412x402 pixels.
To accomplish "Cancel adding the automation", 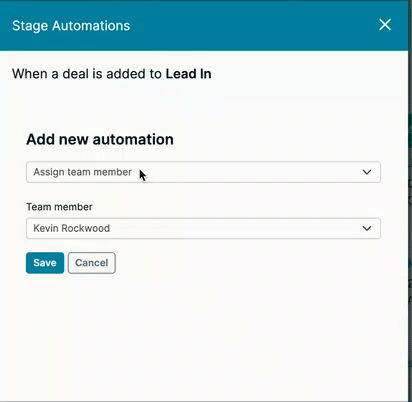I will pos(92,263).
